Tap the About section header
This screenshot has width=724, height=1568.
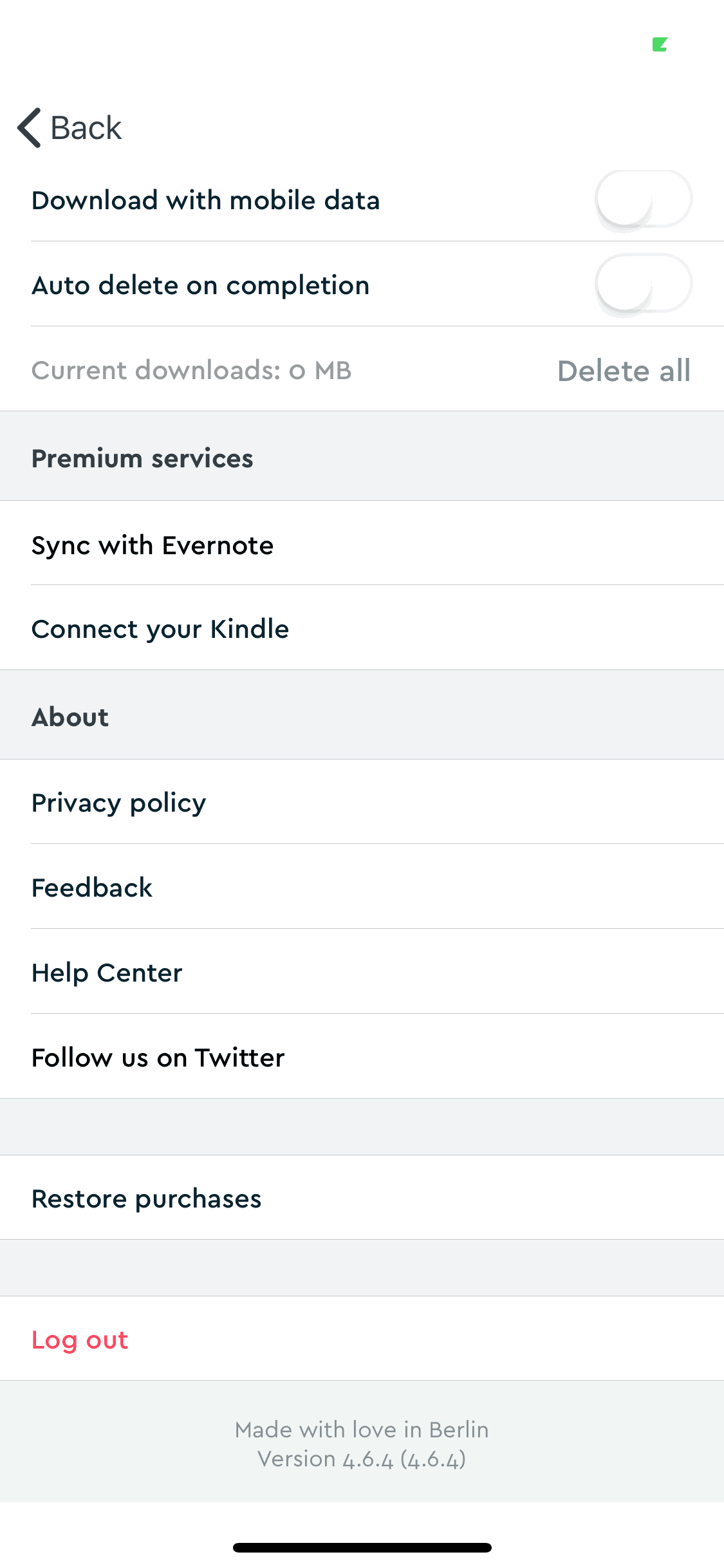click(70, 717)
